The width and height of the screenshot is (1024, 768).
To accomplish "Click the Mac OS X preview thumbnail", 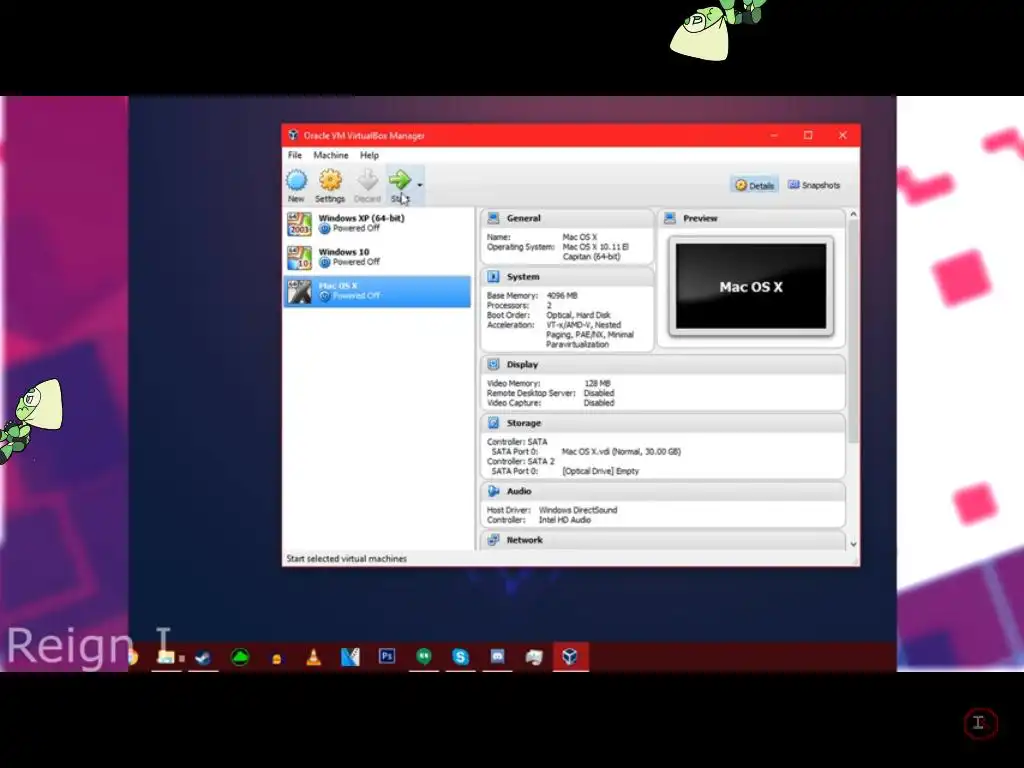I will (751, 286).
